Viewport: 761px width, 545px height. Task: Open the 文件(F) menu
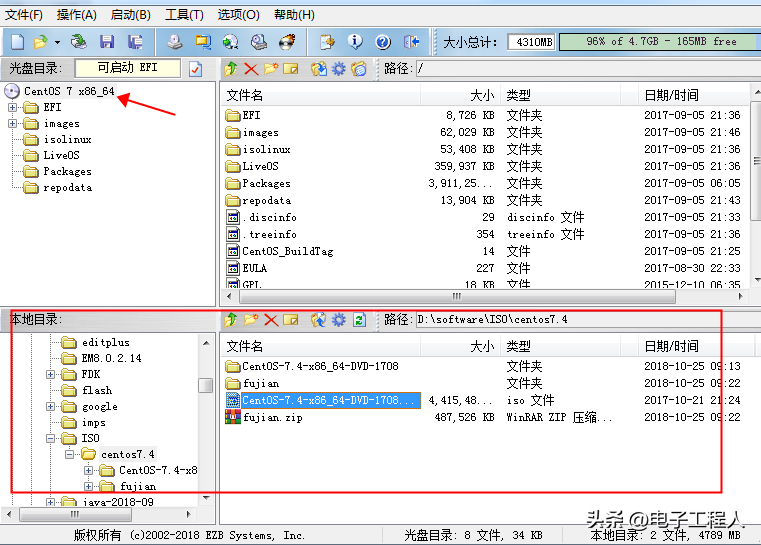[x=24, y=15]
